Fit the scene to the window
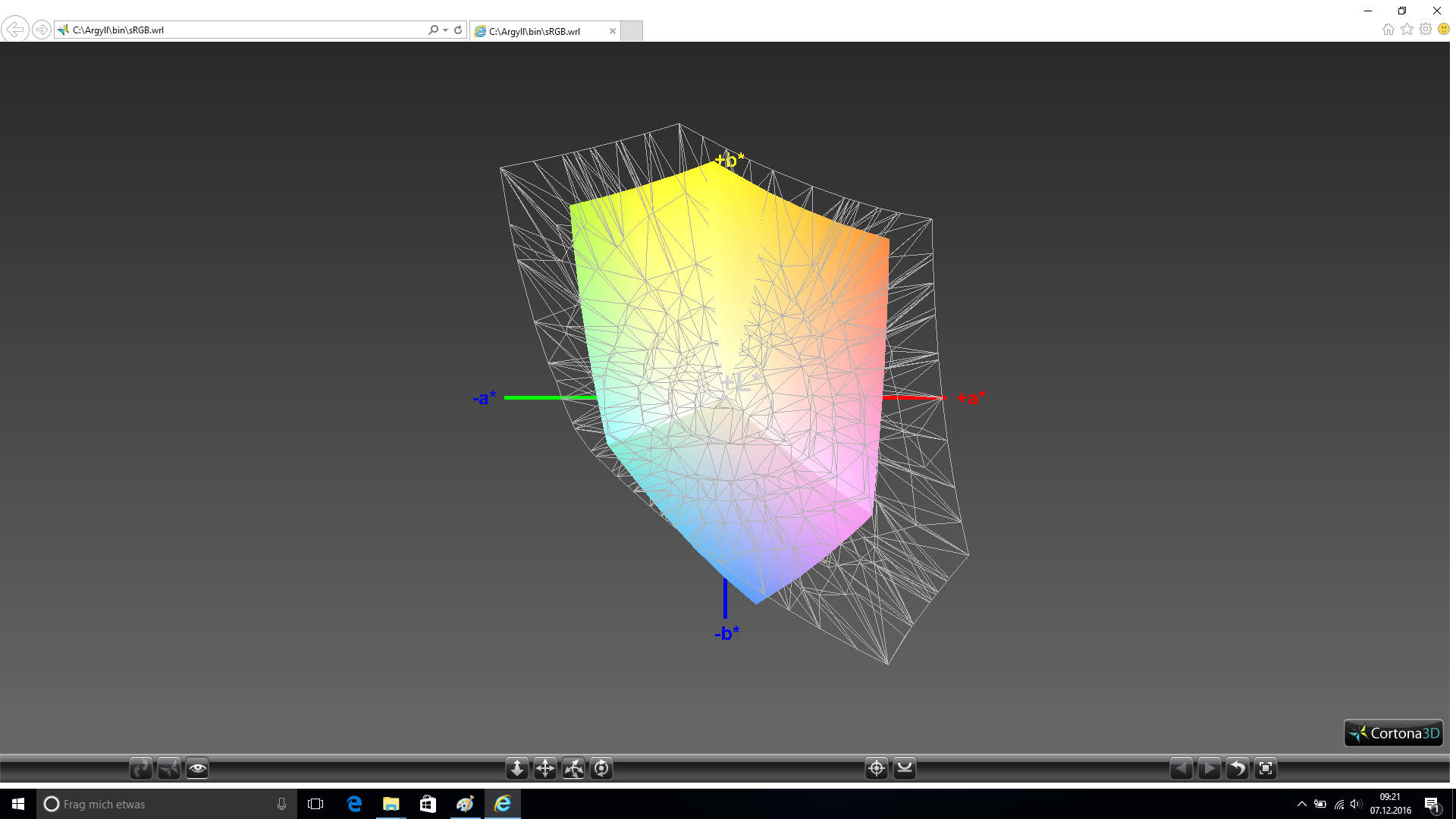 (x=1266, y=769)
